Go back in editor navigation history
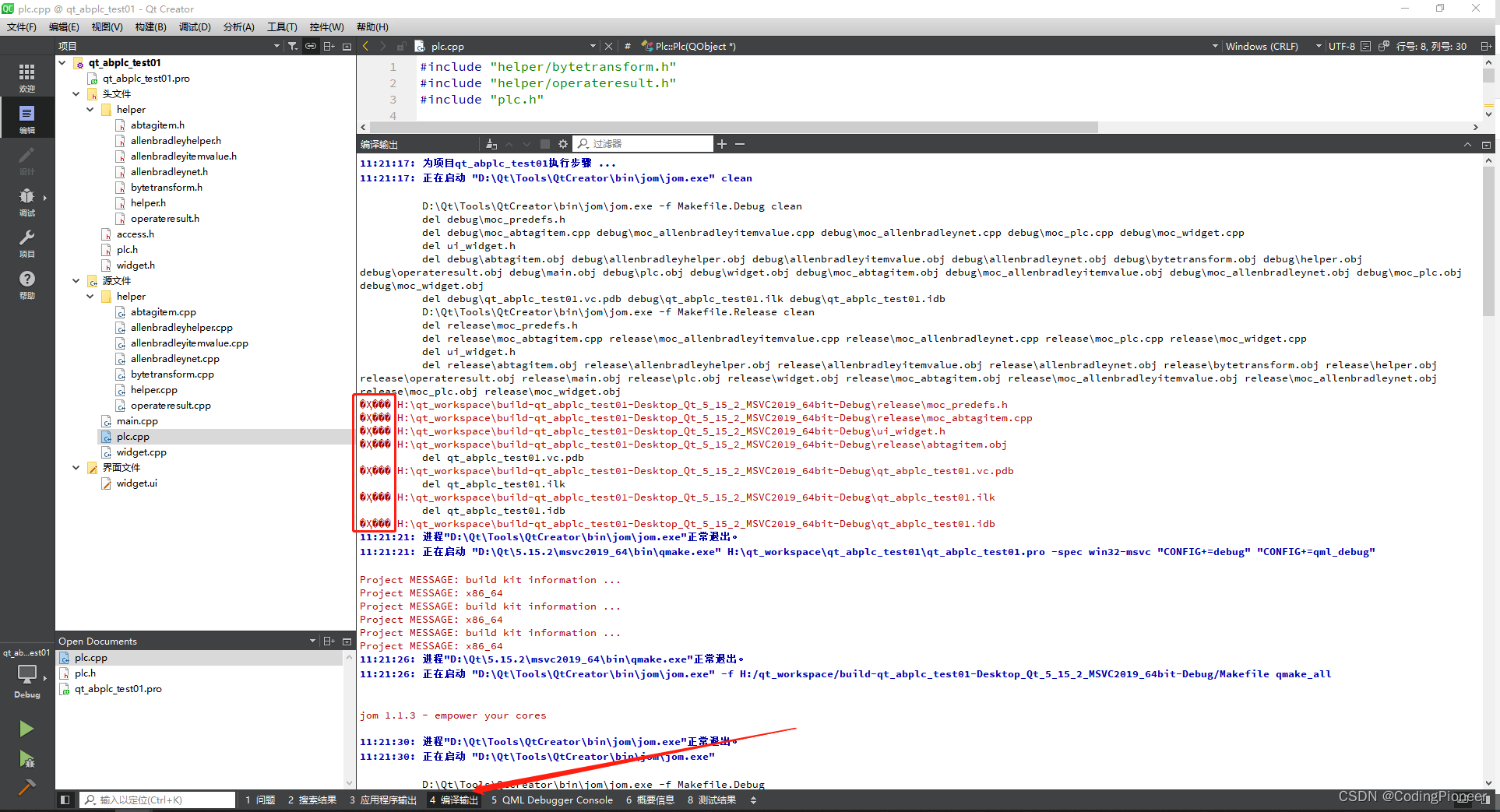1500x812 pixels. [x=365, y=46]
